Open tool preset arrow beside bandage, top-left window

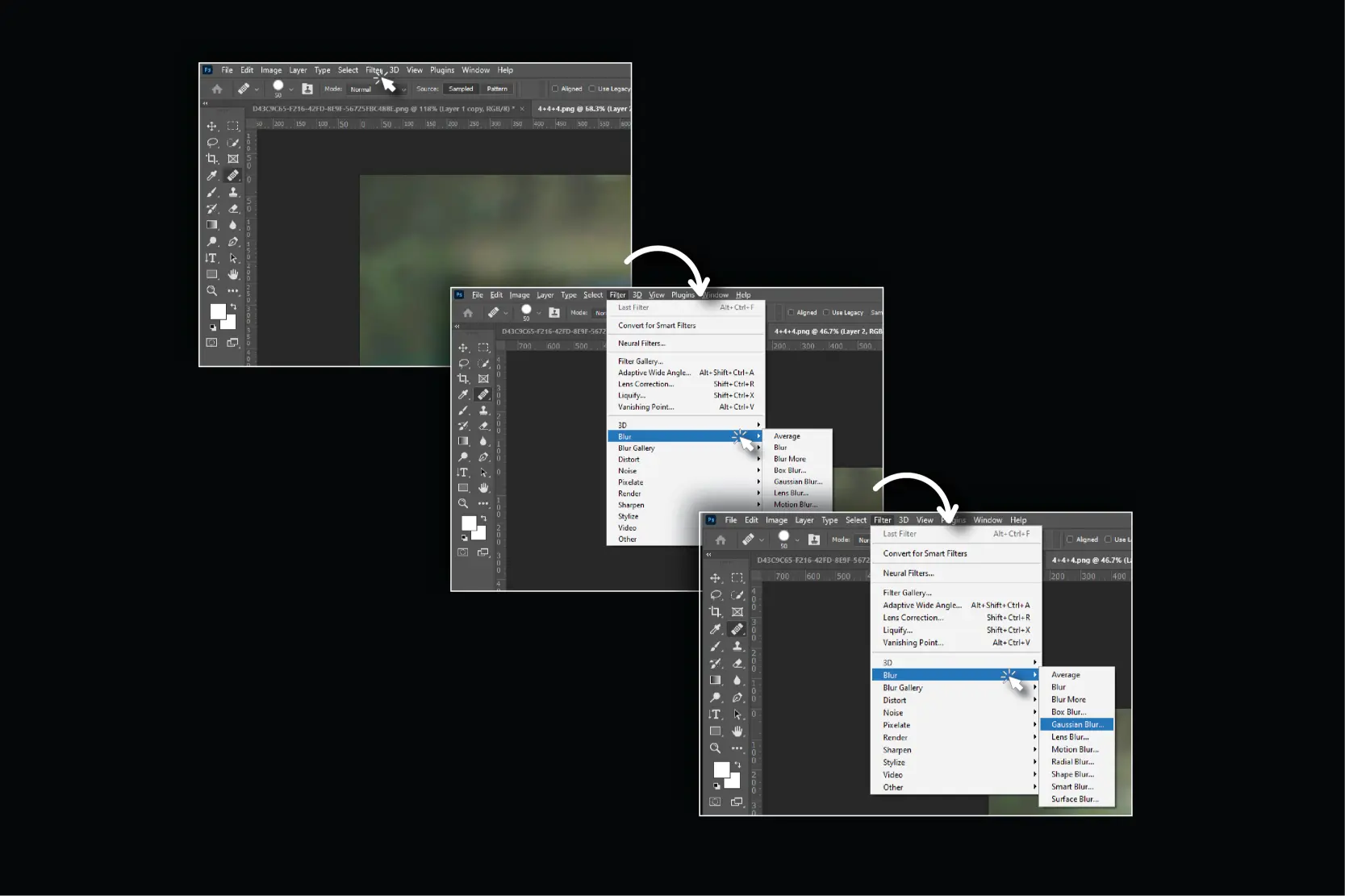tap(257, 90)
